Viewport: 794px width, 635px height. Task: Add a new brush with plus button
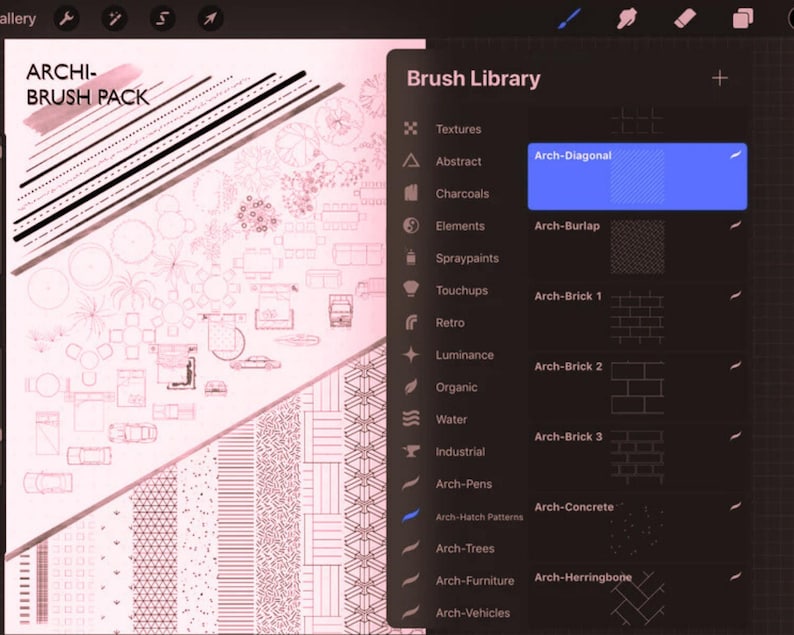[720, 78]
